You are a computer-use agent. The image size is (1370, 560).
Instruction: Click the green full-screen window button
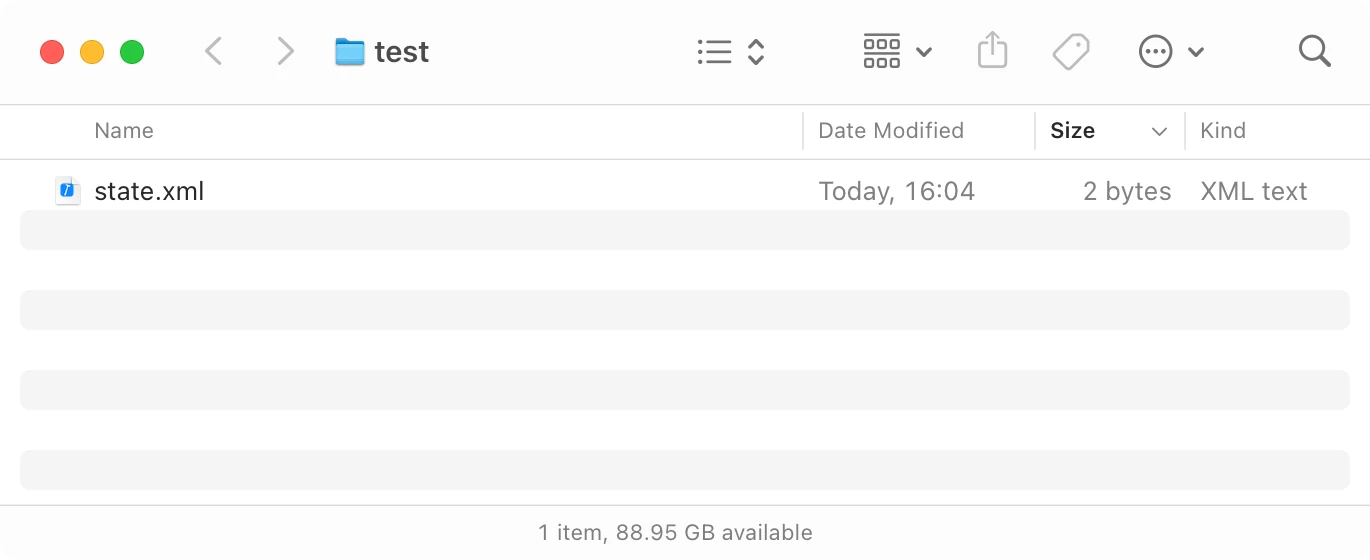(x=132, y=52)
